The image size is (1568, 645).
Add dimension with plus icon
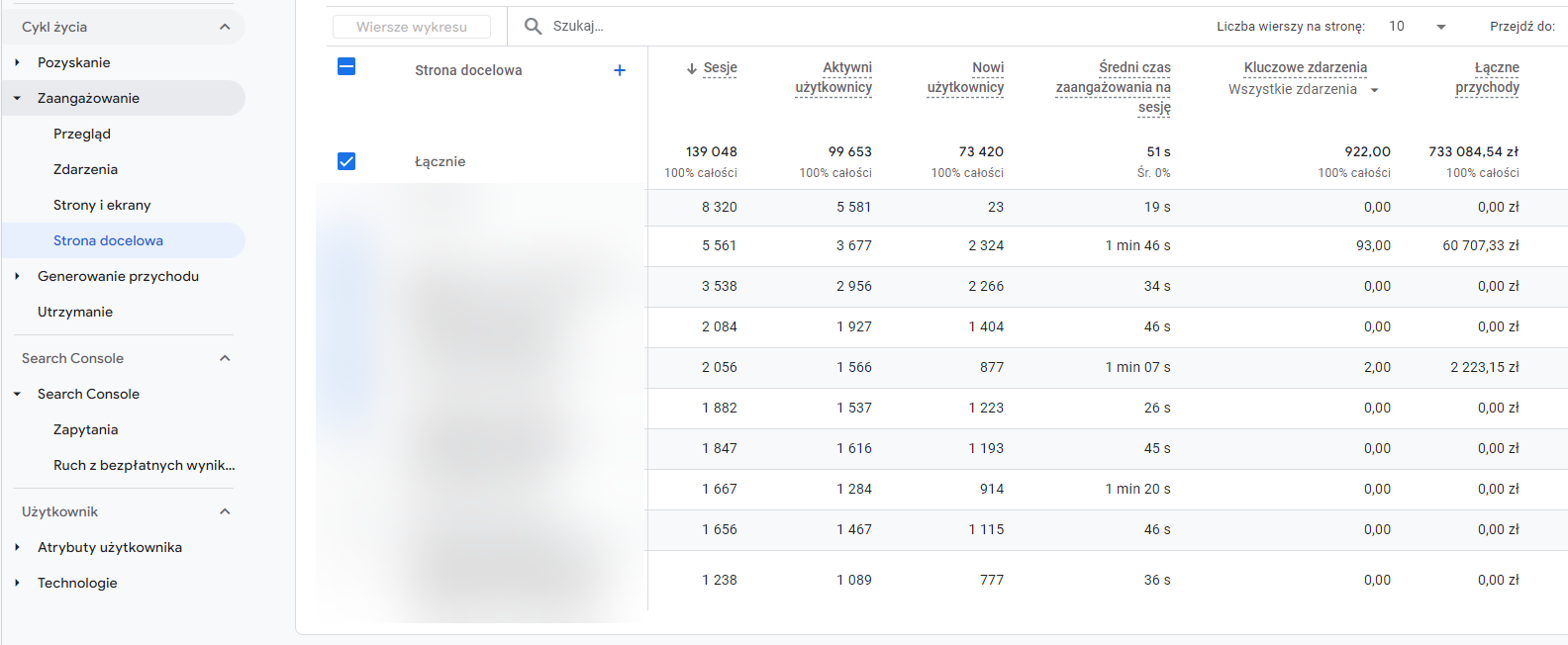[x=620, y=70]
